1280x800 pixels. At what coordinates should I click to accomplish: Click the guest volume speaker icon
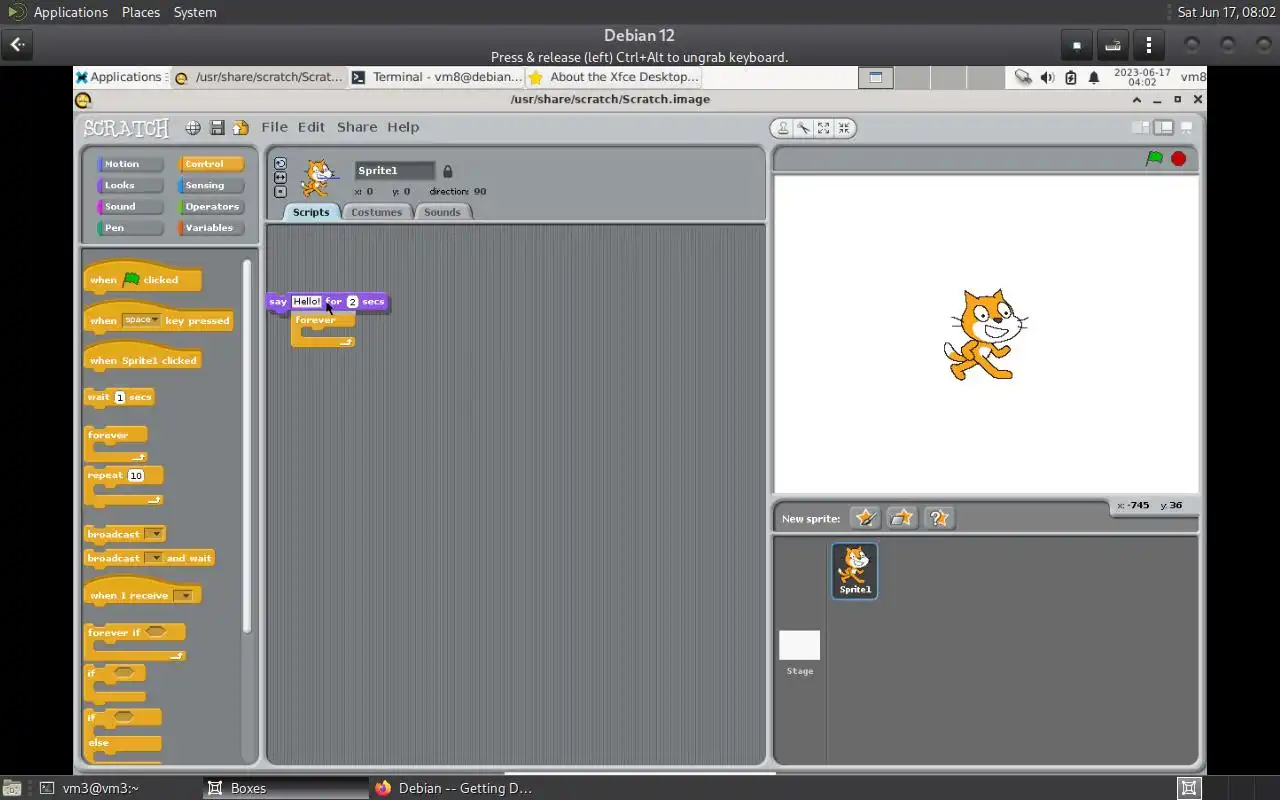click(x=1047, y=77)
